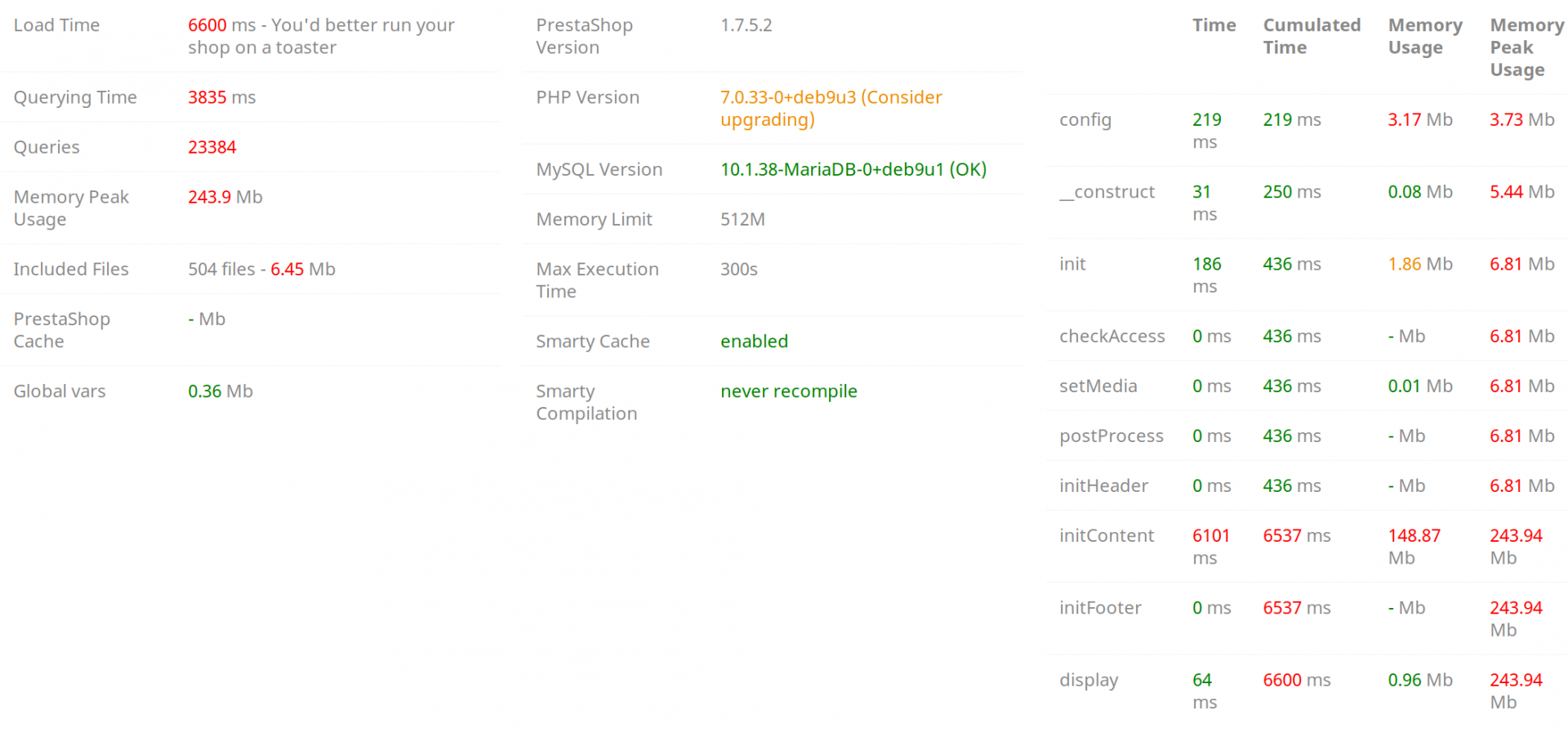
Task: Click the Max Execution Time 300s value
Action: tap(739, 269)
